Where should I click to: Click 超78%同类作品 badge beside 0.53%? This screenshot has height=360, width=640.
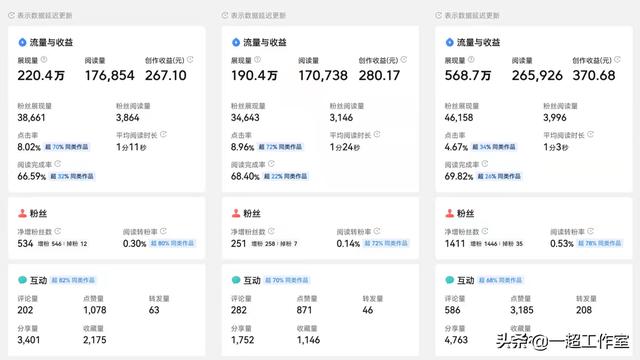click(x=600, y=243)
